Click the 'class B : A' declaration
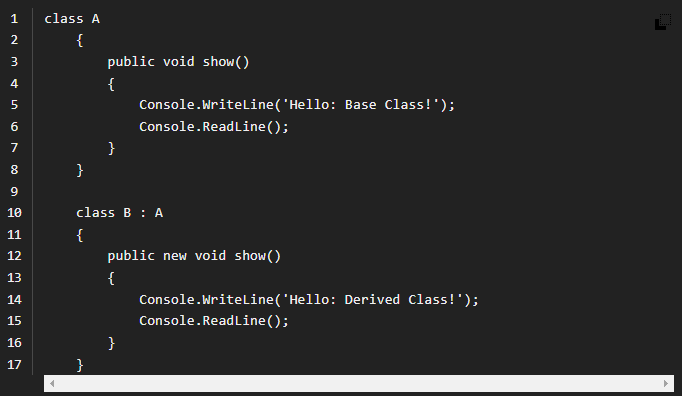This screenshot has width=682, height=396. pos(120,213)
